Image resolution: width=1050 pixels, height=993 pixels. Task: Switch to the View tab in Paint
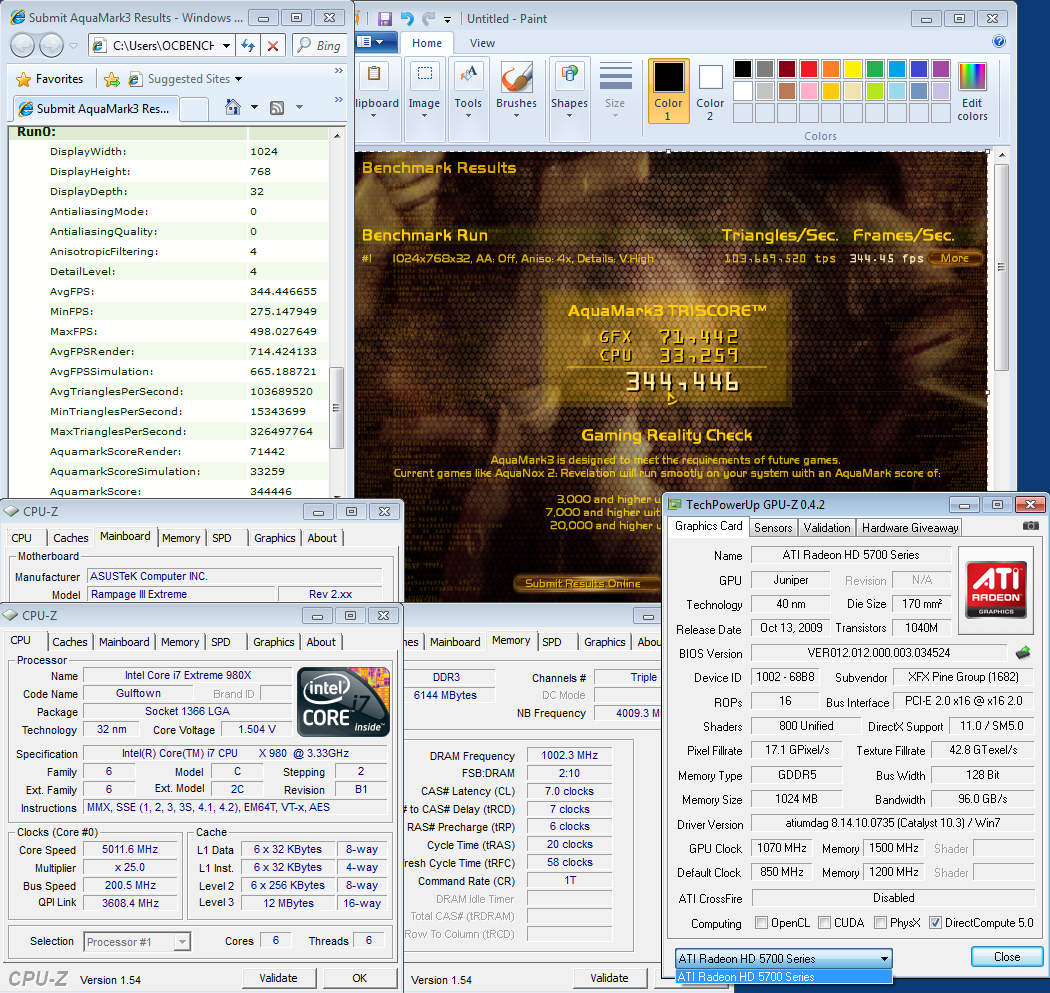point(482,43)
